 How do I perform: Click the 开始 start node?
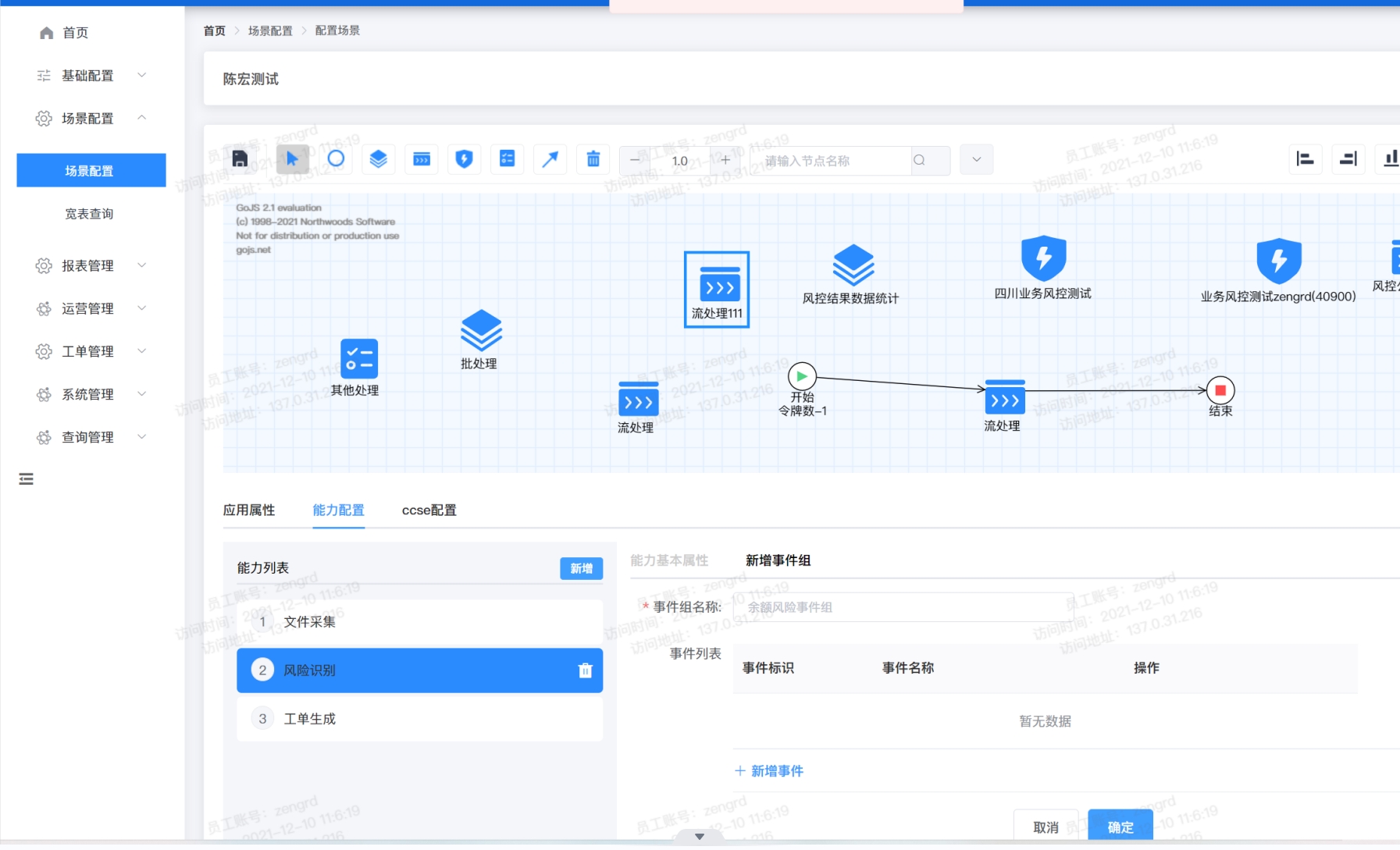pyautogui.click(x=802, y=377)
